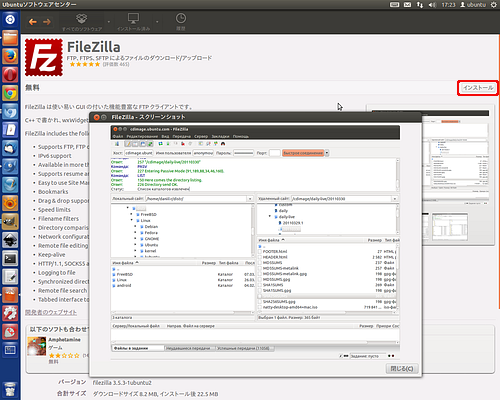The width and height of the screenshot is (500, 400).
Task: Open System Settings gear-wrench icon
Action: click(10, 313)
